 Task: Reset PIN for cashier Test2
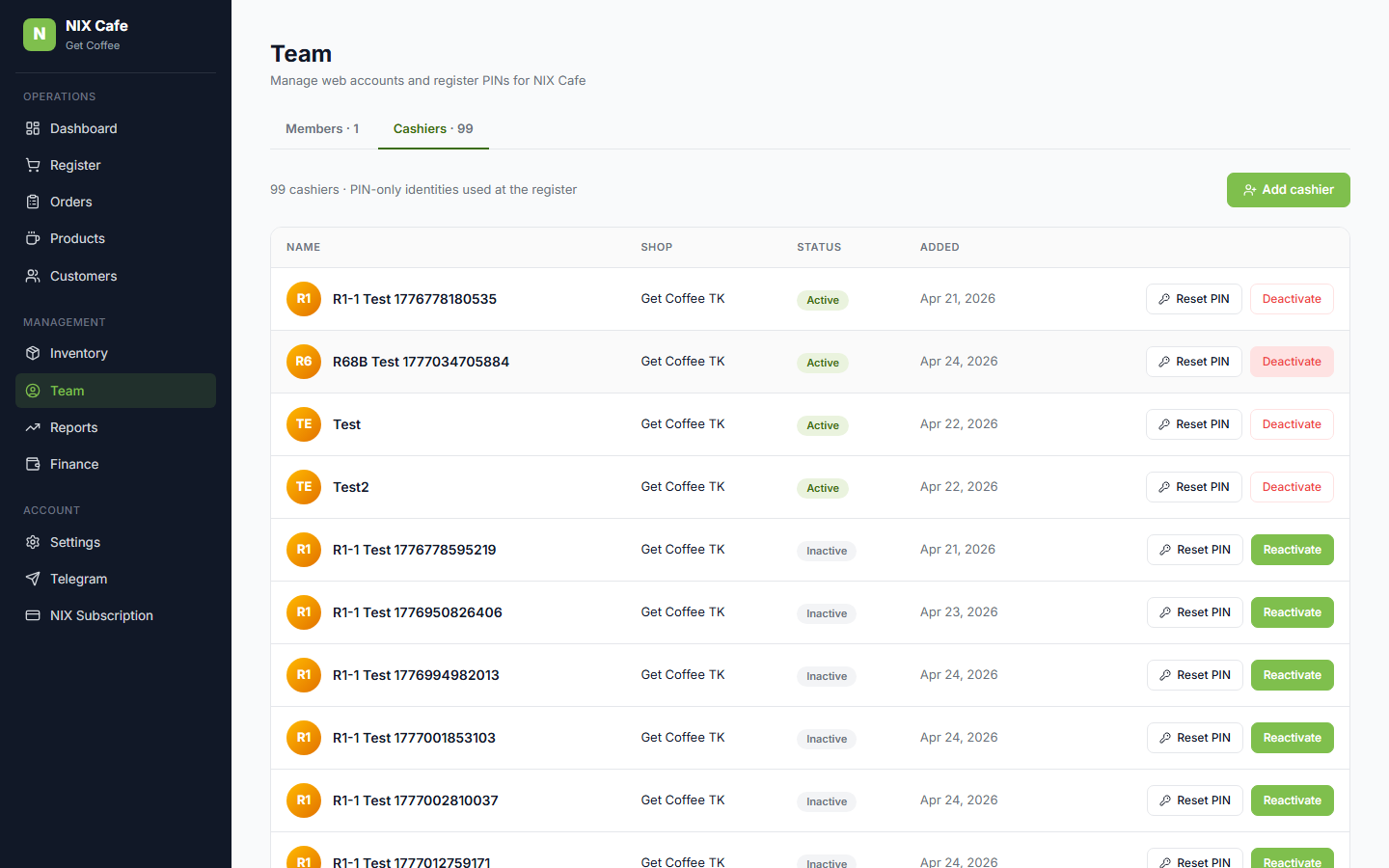click(1193, 487)
